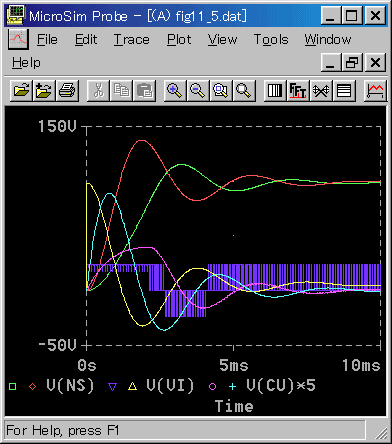Screen dimensions: 392x444
Task: Select the cyan plus legend marker
Action: [233, 386]
